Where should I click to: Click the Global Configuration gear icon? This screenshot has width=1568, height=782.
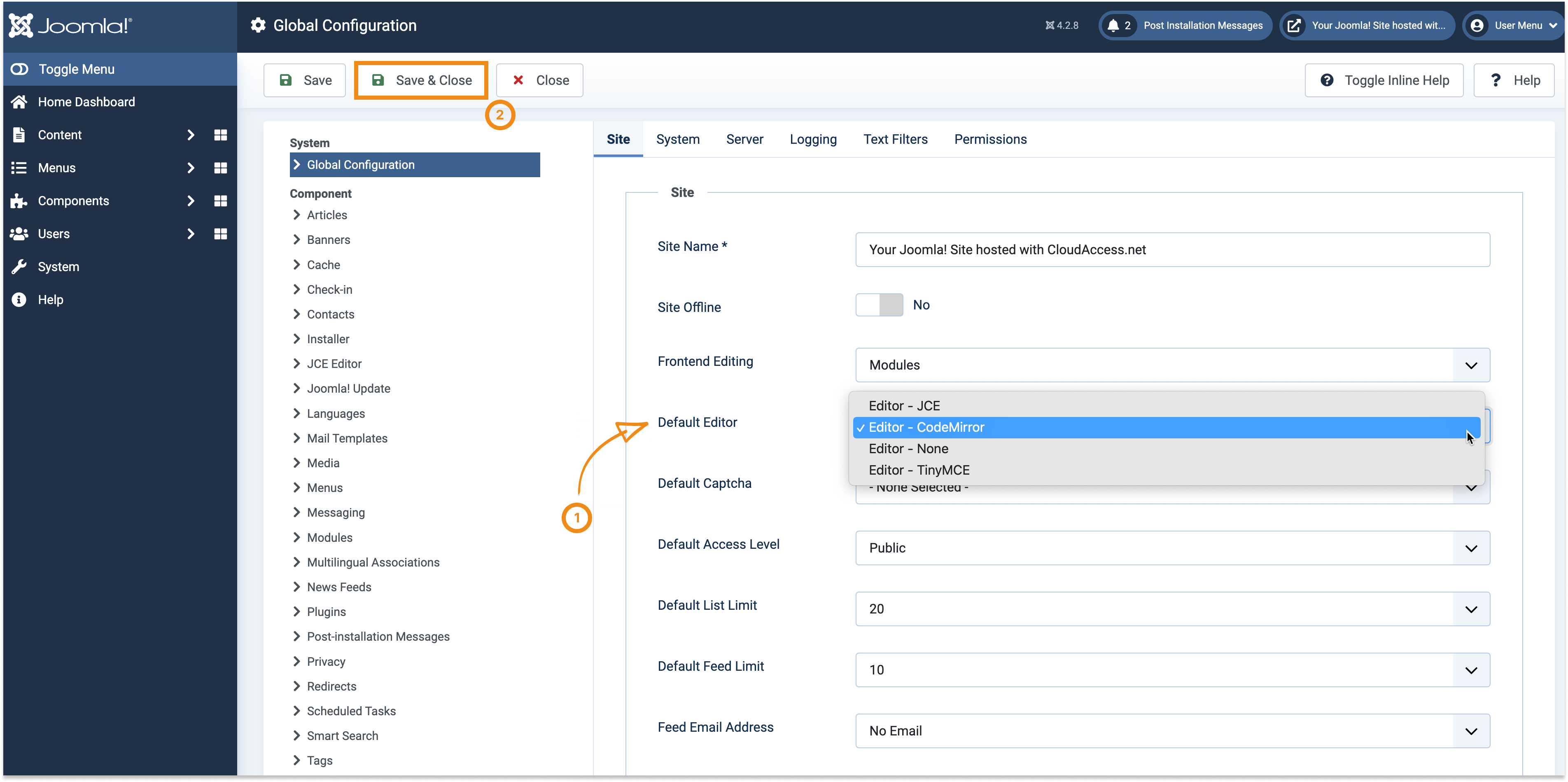[x=258, y=26]
